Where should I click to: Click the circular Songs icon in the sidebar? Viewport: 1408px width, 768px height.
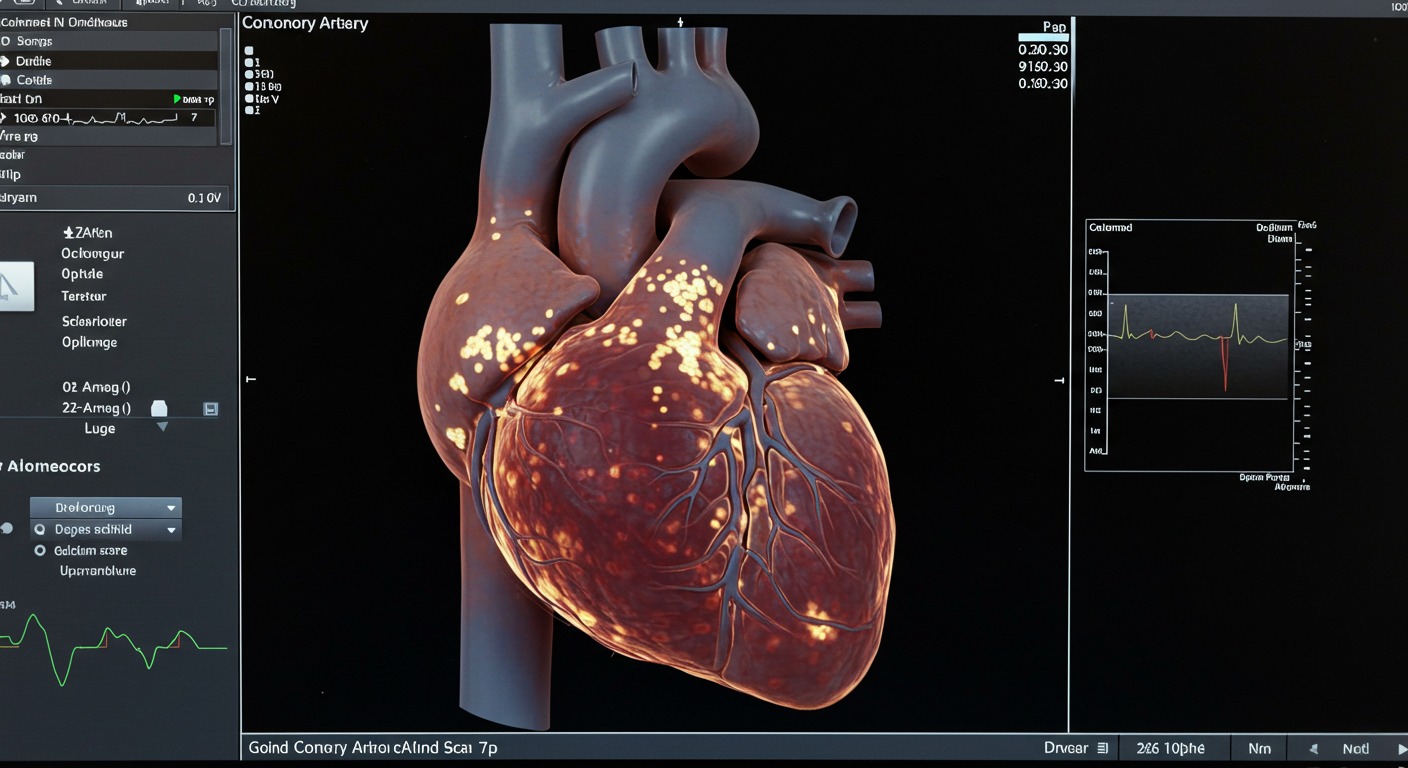[x=8, y=41]
